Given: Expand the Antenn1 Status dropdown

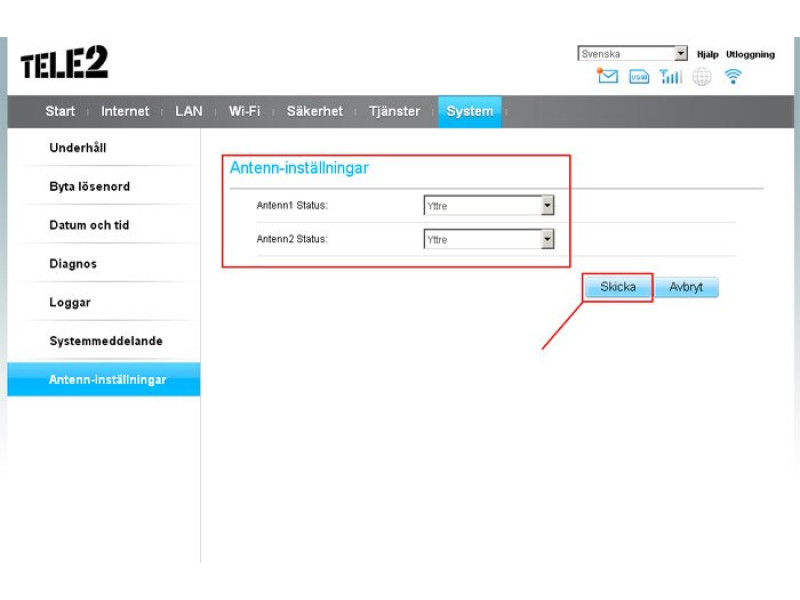Looking at the screenshot, I should [x=489, y=206].
